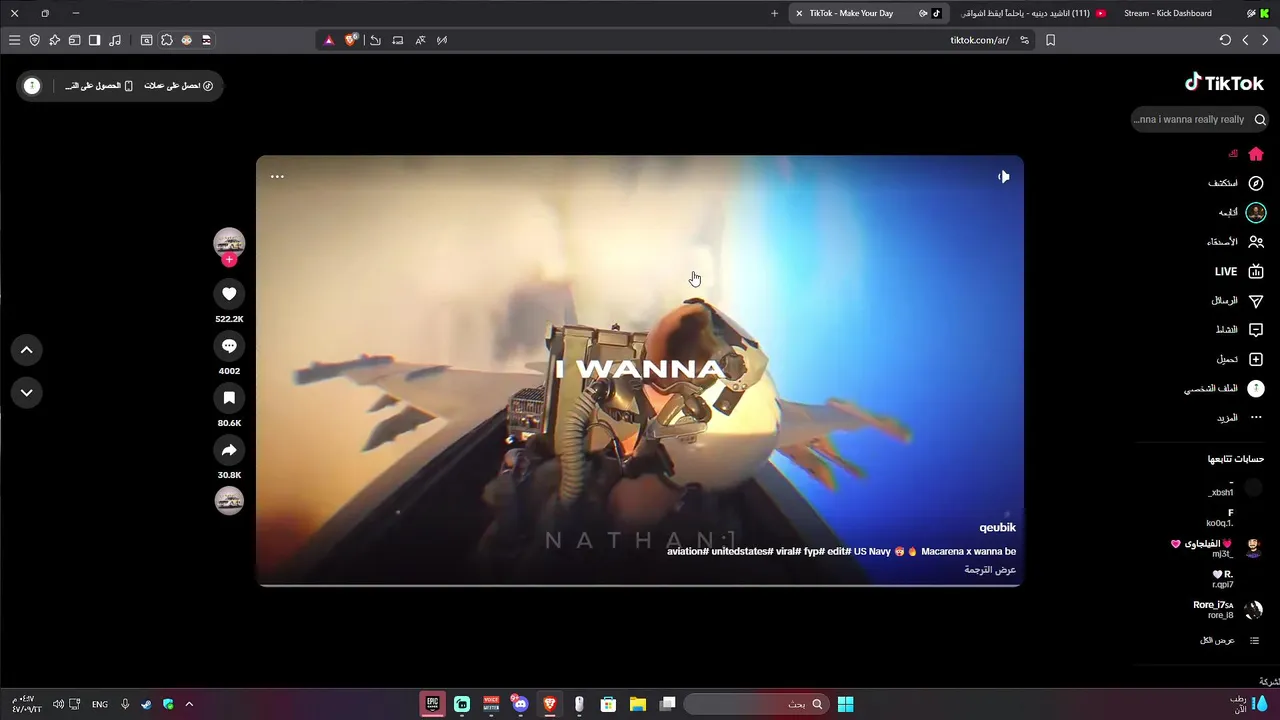This screenshot has width=1280, height=720.
Task: Open followed account _xbsh1
Action: pos(1235,488)
